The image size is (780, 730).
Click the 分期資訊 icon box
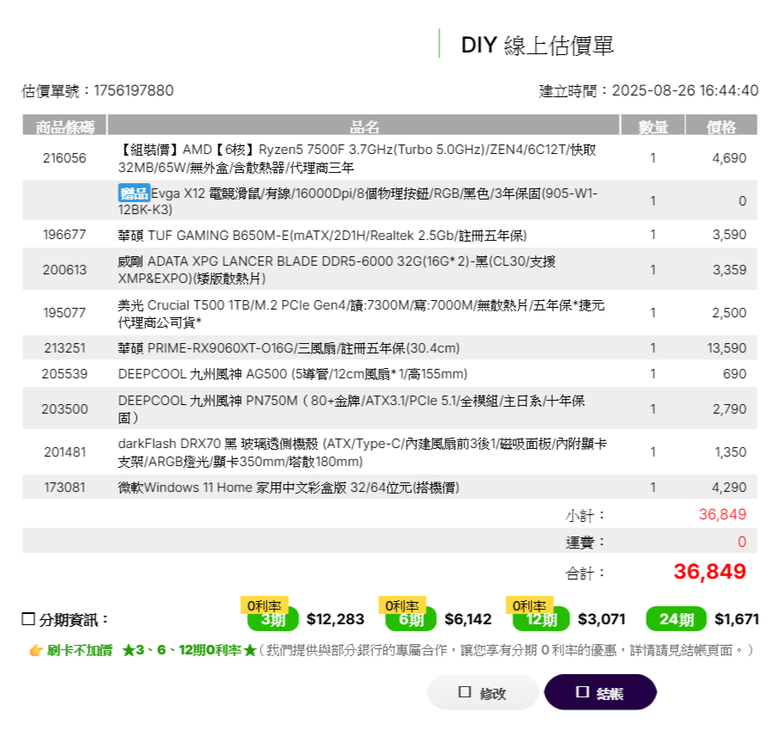[x=28, y=619]
